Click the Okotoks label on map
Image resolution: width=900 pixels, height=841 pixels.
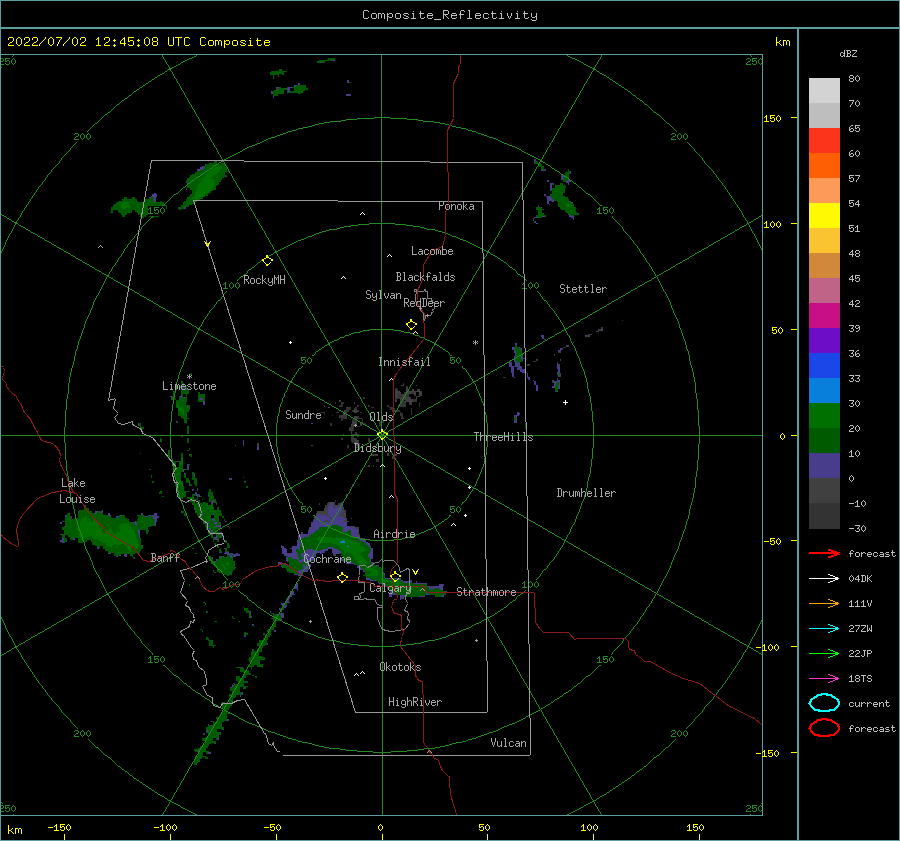pos(400,668)
